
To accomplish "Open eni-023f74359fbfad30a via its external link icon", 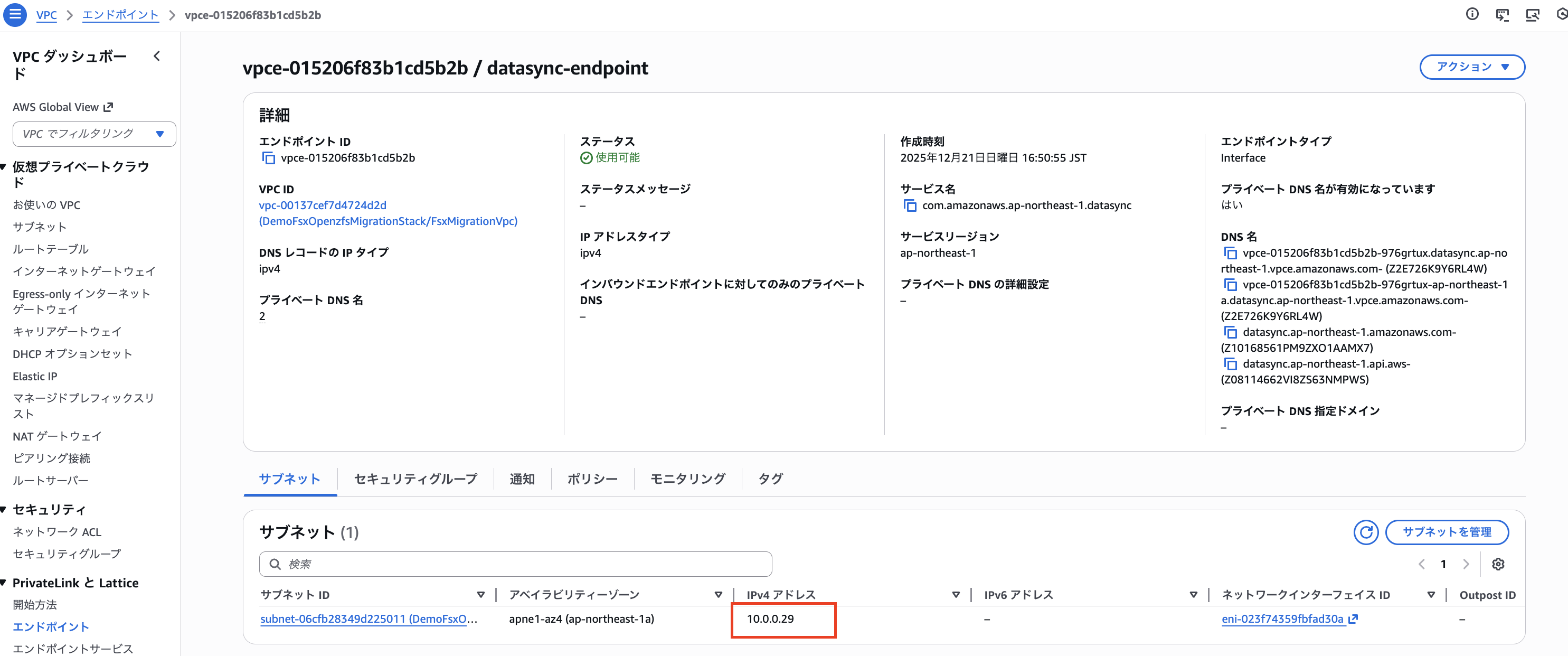I will point(1353,619).
